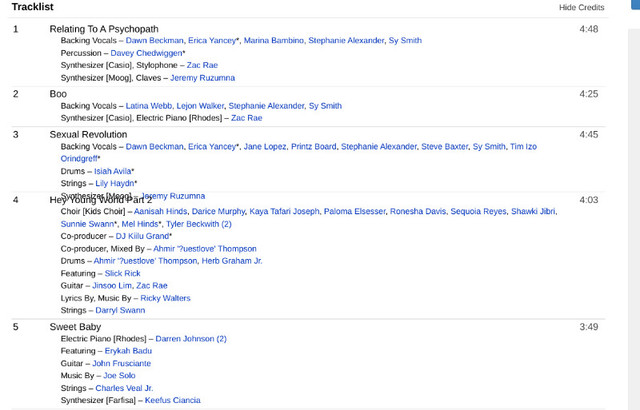The height and width of the screenshot is (410, 640).
Task: Select the Sweet Baby track title
Action: (x=75, y=326)
